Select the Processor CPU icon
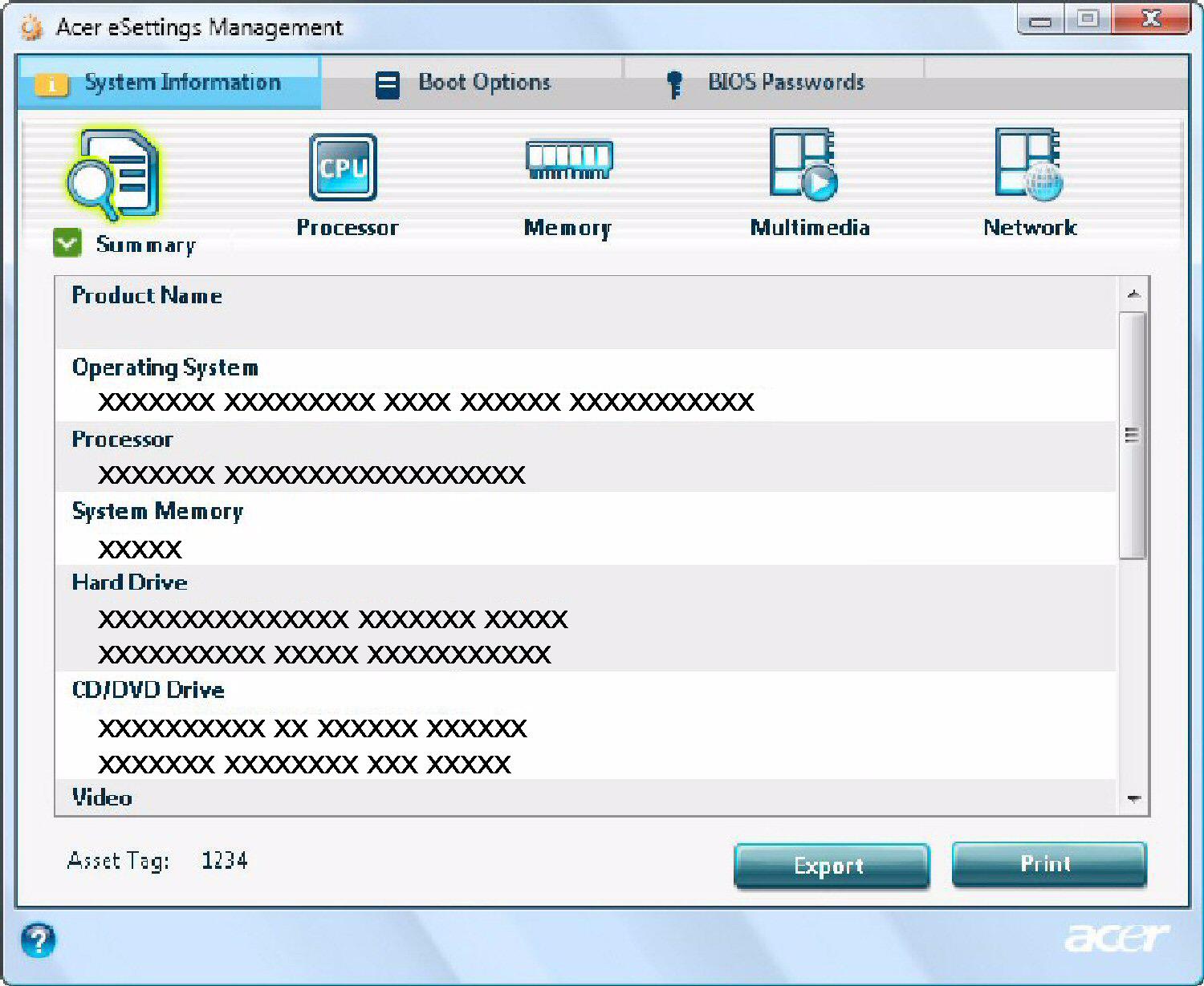 click(x=343, y=167)
